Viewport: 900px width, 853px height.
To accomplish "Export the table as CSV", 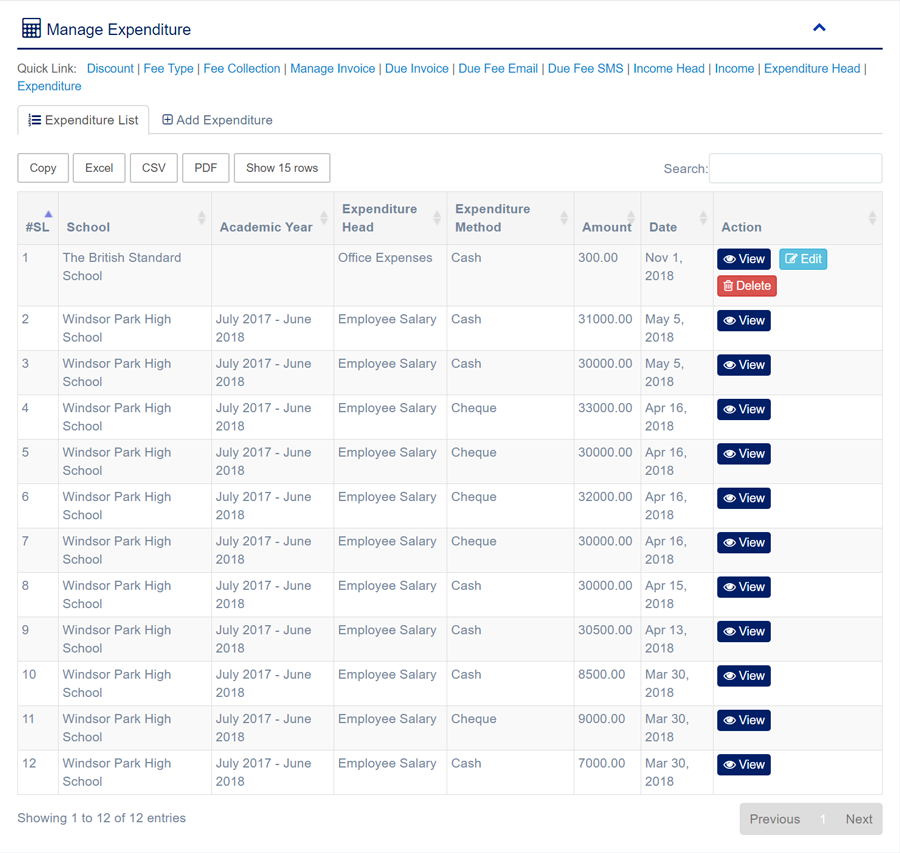I will point(153,168).
